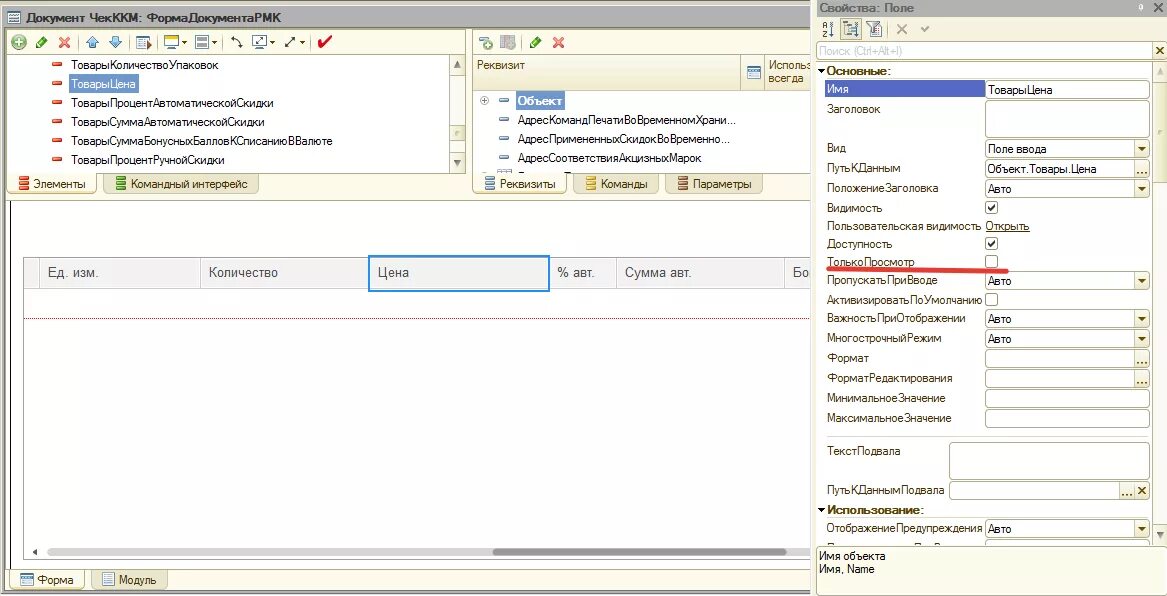Image resolution: width=1167 pixels, height=596 pixels.
Task: Switch to the Форма tab
Action: coord(45,580)
